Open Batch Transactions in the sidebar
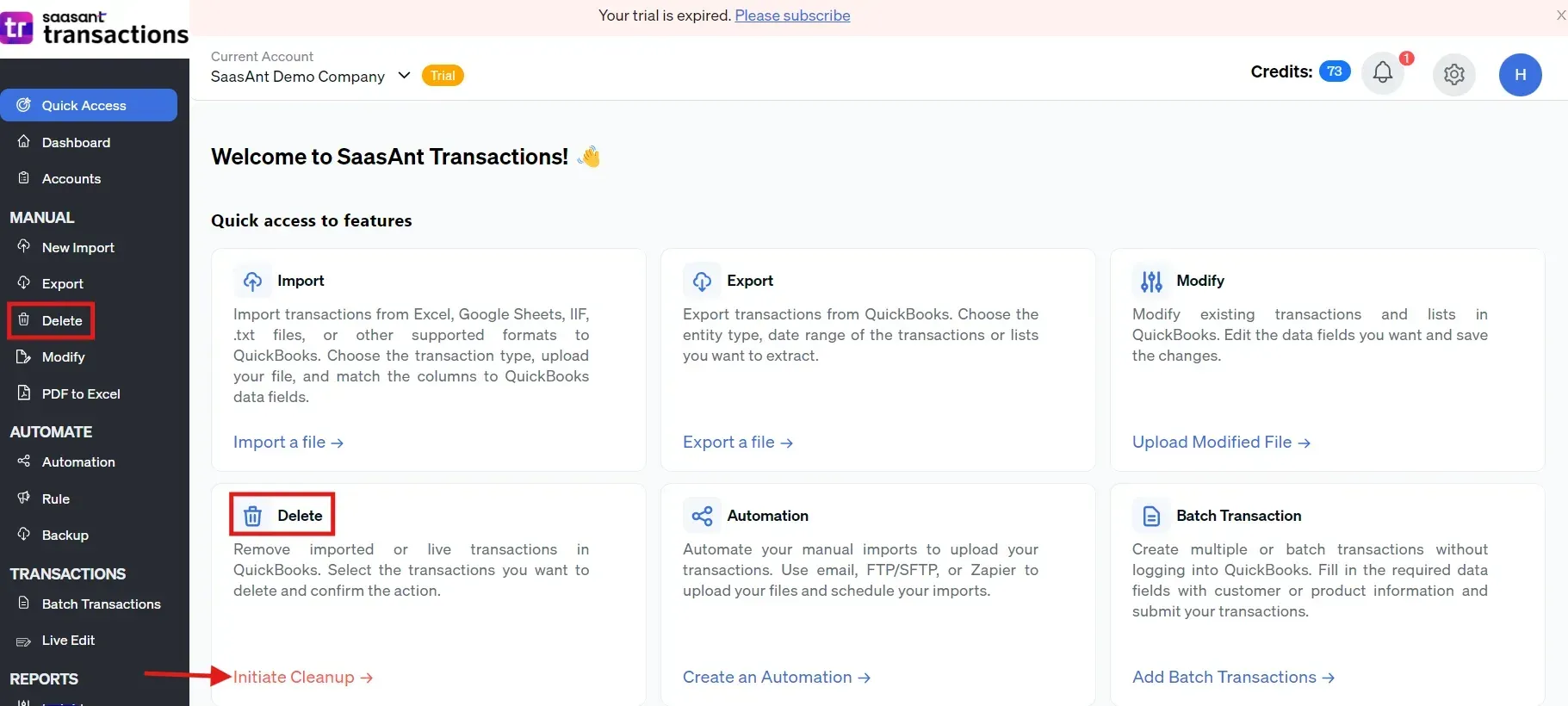The width and height of the screenshot is (1568, 706). 102,604
